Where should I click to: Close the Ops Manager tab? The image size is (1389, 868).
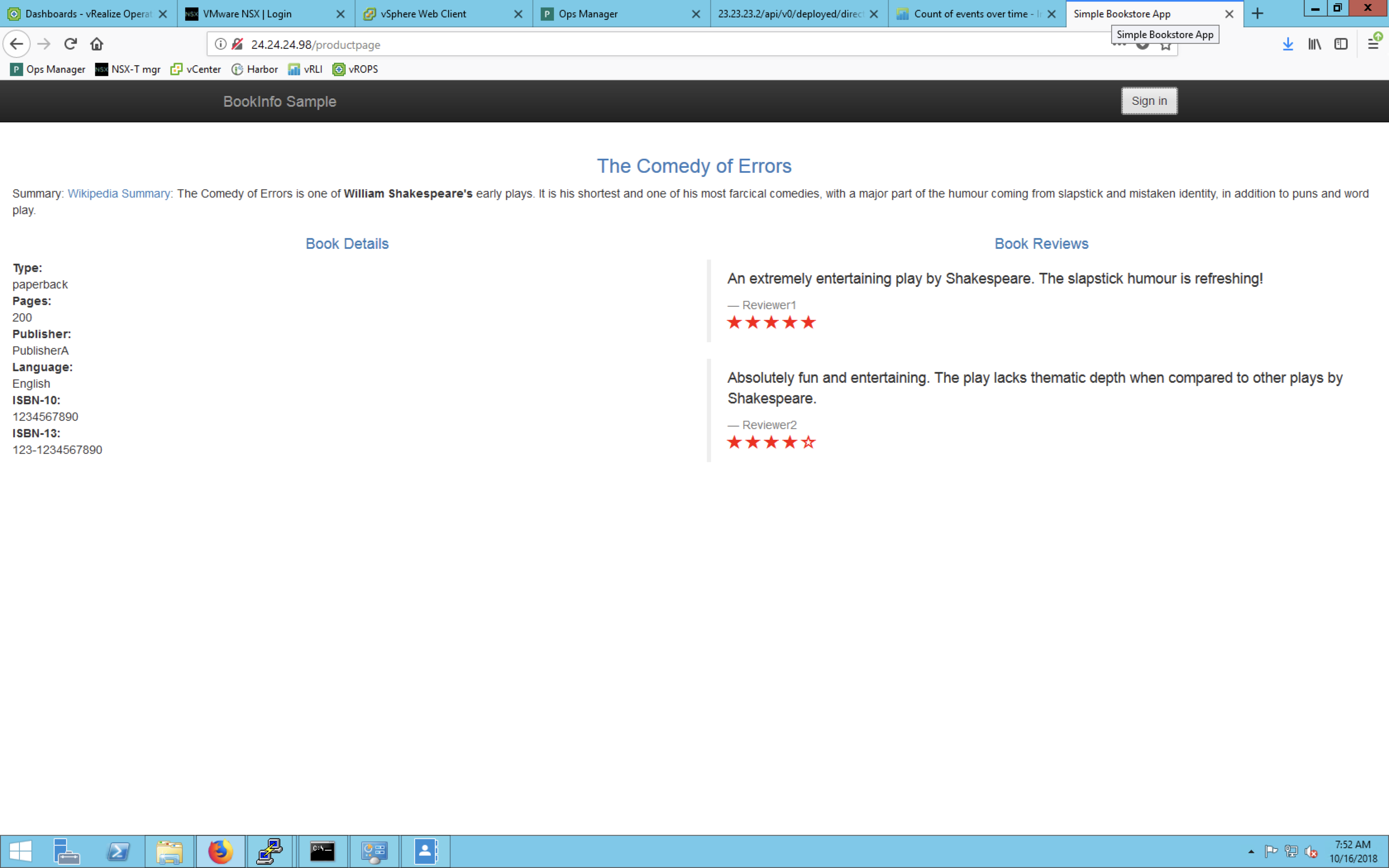point(696,14)
